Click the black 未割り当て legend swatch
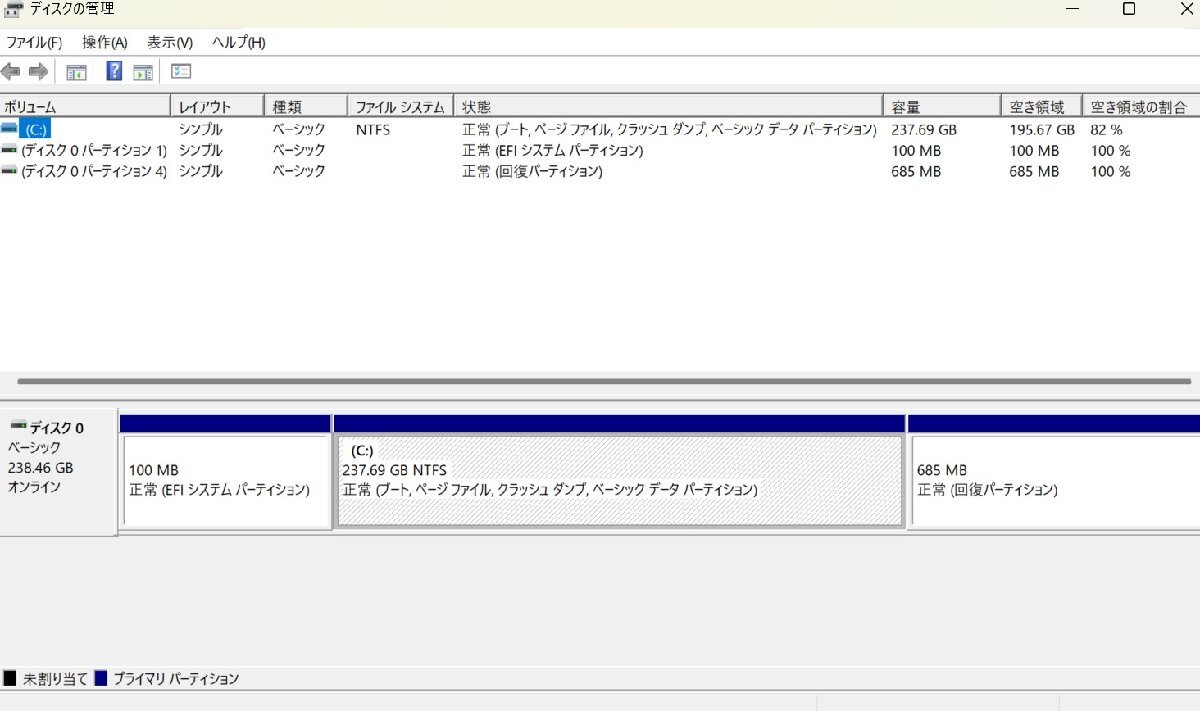 (9, 678)
